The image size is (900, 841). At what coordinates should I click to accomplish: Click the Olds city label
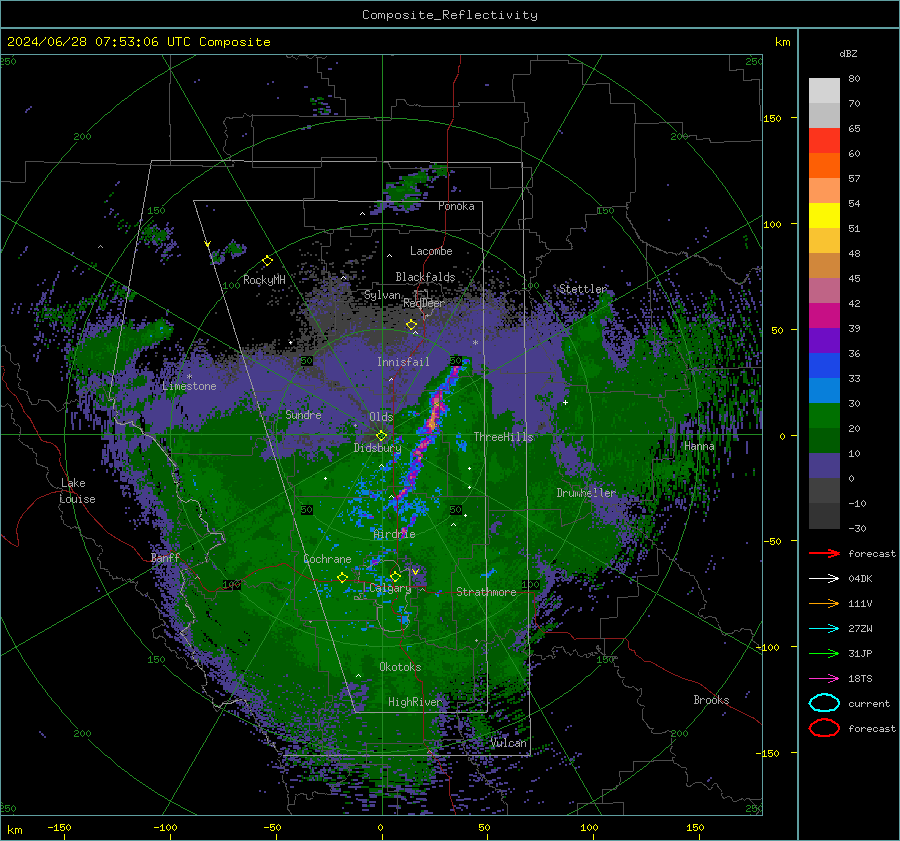pos(381,417)
